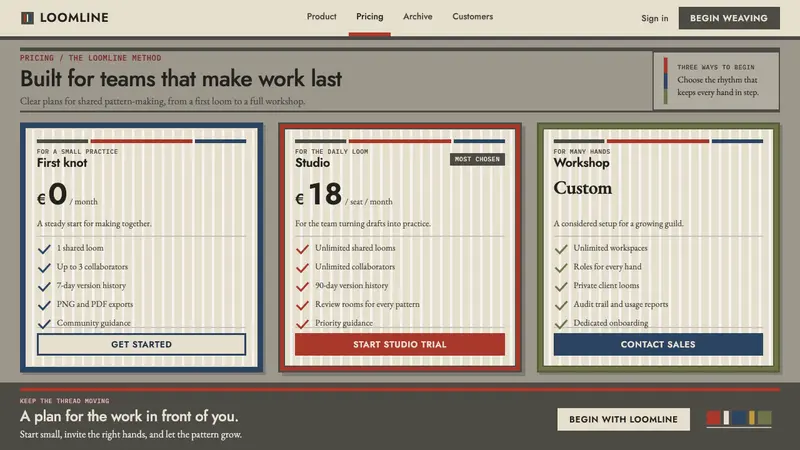Click the checkmark beside Private client looms
Image resolution: width=800 pixels, height=450 pixels.
click(561, 286)
